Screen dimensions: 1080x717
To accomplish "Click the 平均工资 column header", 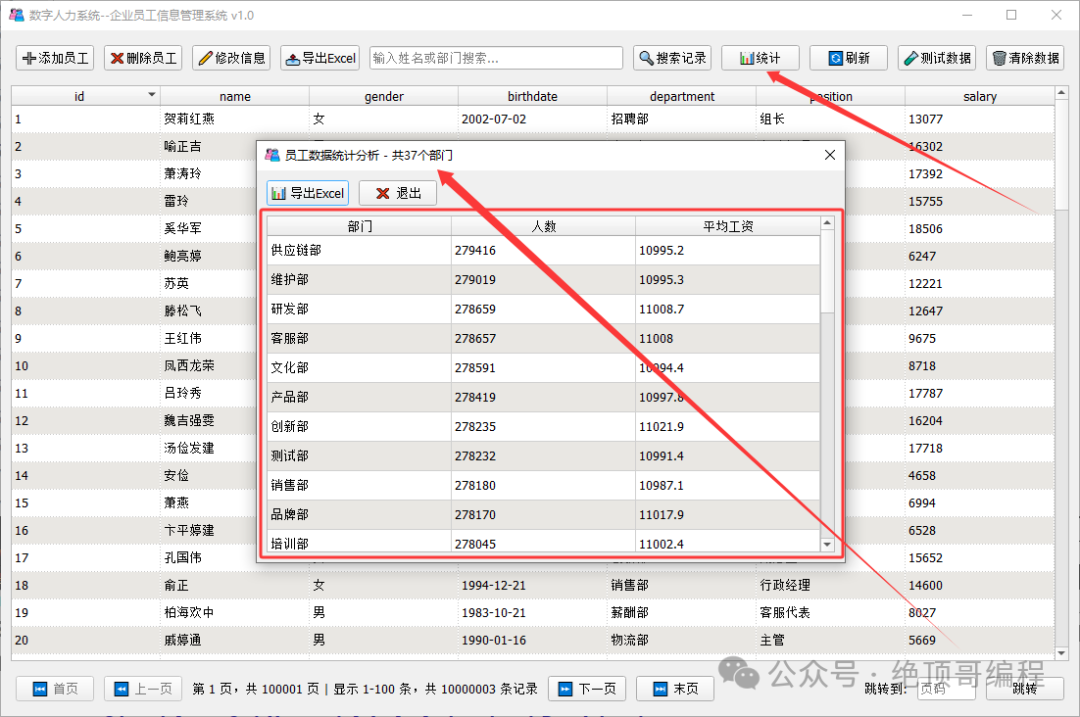I will (727, 226).
